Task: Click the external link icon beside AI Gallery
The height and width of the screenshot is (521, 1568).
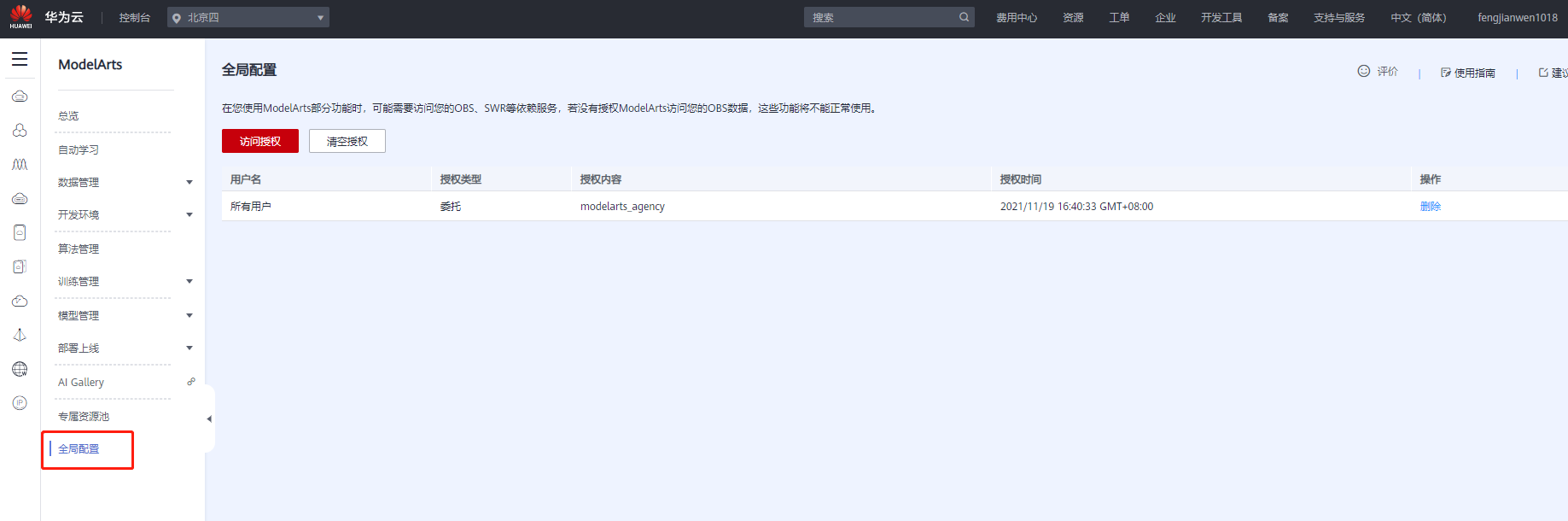Action: coord(191,382)
